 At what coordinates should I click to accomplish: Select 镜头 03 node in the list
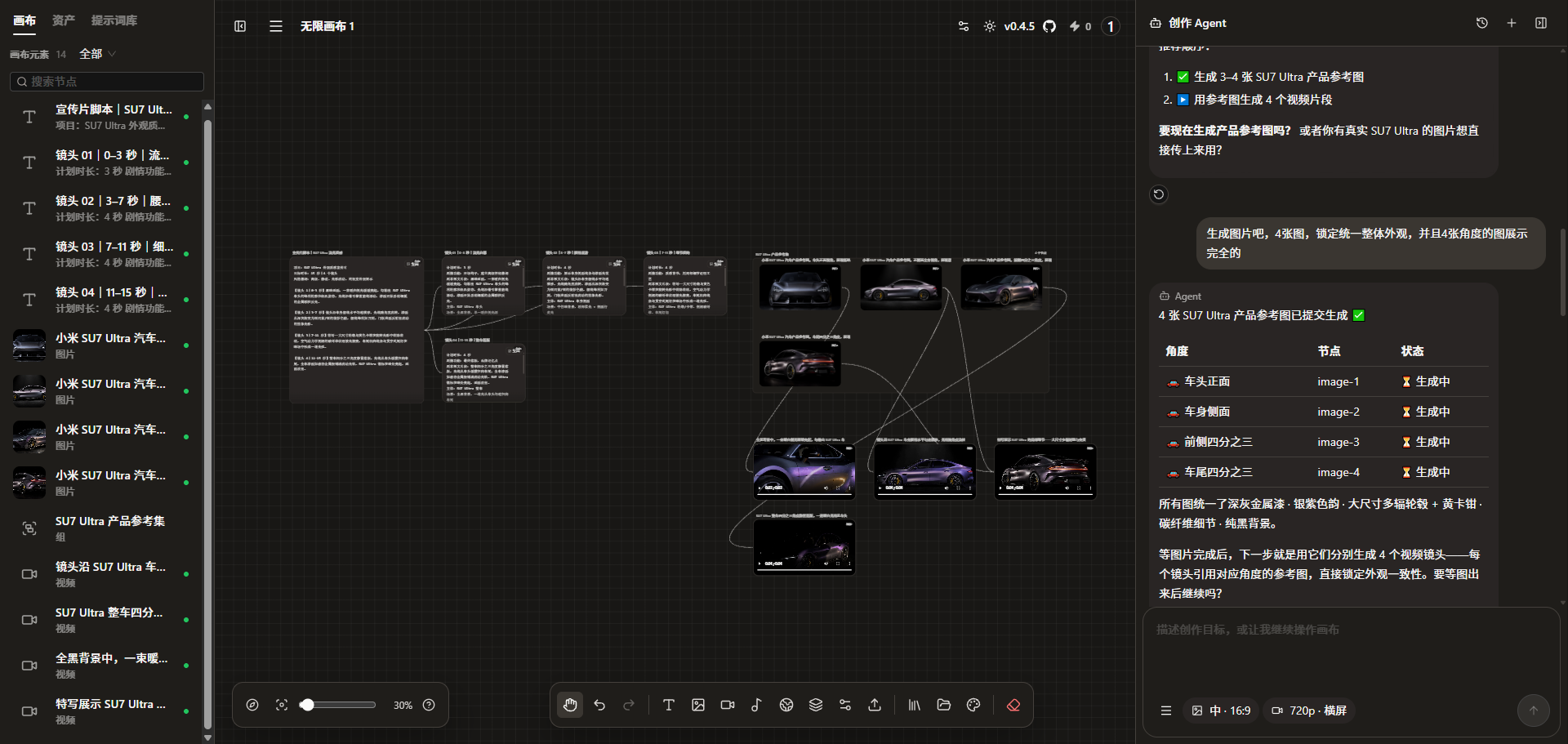pos(100,254)
